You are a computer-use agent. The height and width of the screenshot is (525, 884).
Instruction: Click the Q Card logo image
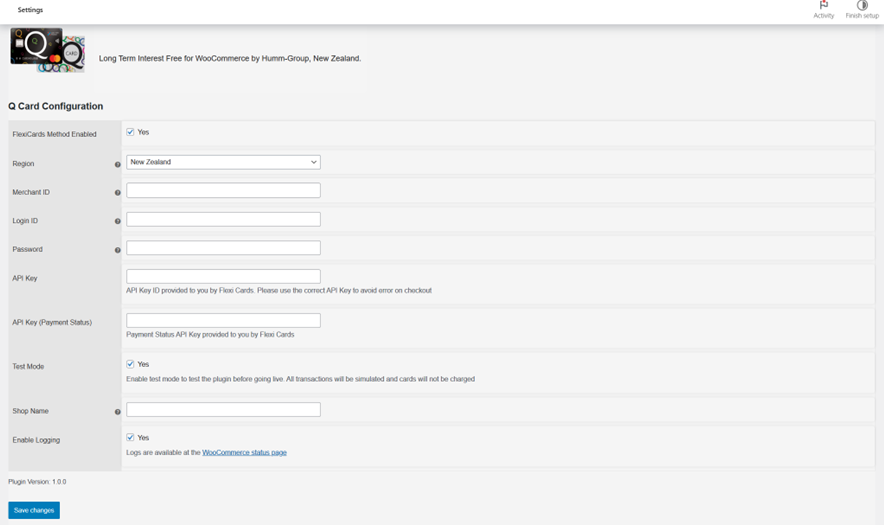pos(47,50)
